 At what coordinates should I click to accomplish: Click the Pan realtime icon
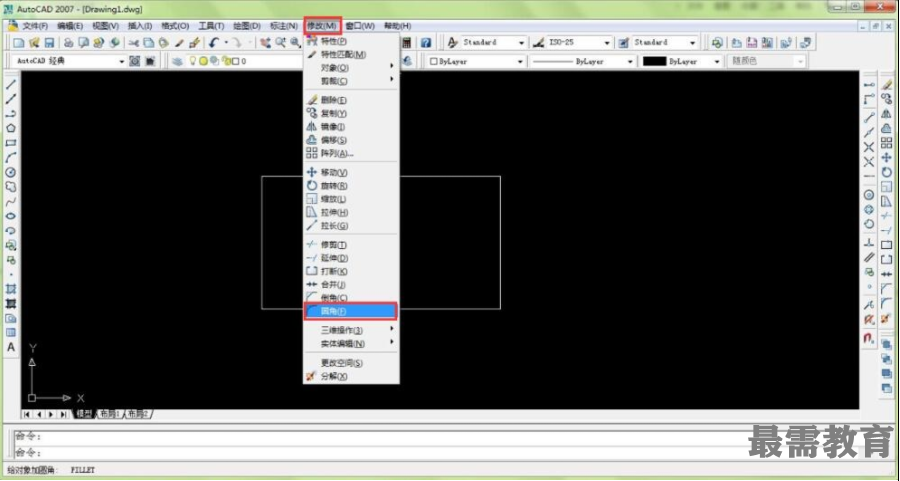tap(265, 42)
